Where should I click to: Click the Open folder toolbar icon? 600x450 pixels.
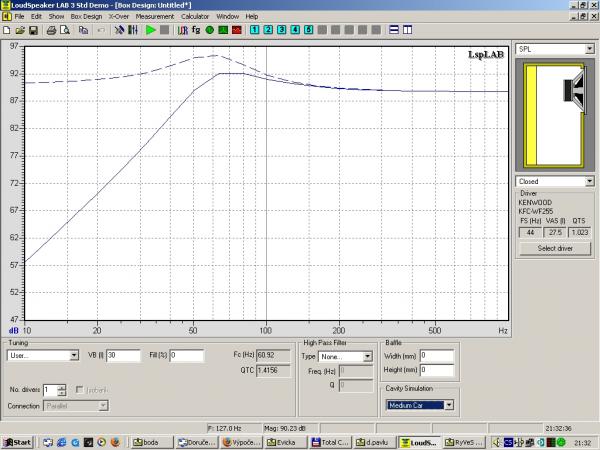click(x=21, y=30)
